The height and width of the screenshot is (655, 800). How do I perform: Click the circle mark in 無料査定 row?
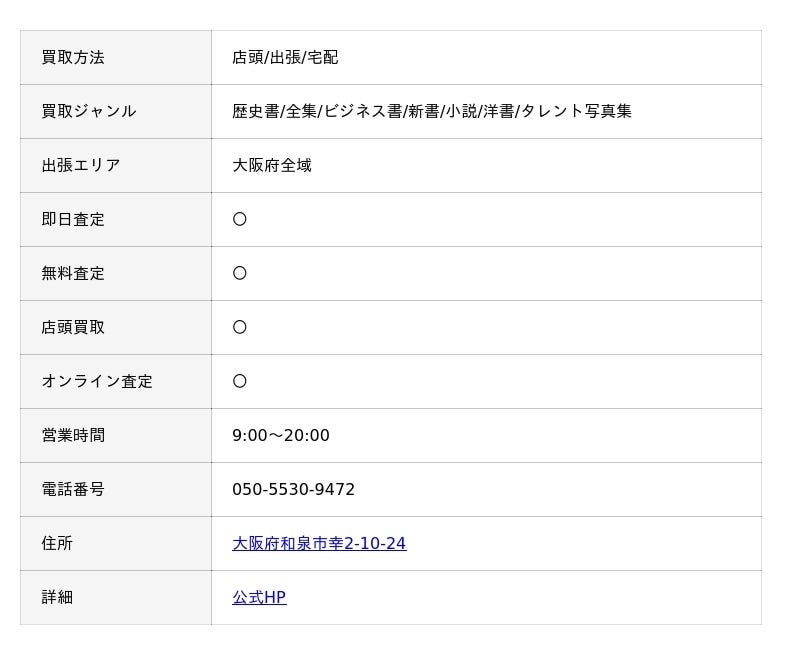(240, 273)
